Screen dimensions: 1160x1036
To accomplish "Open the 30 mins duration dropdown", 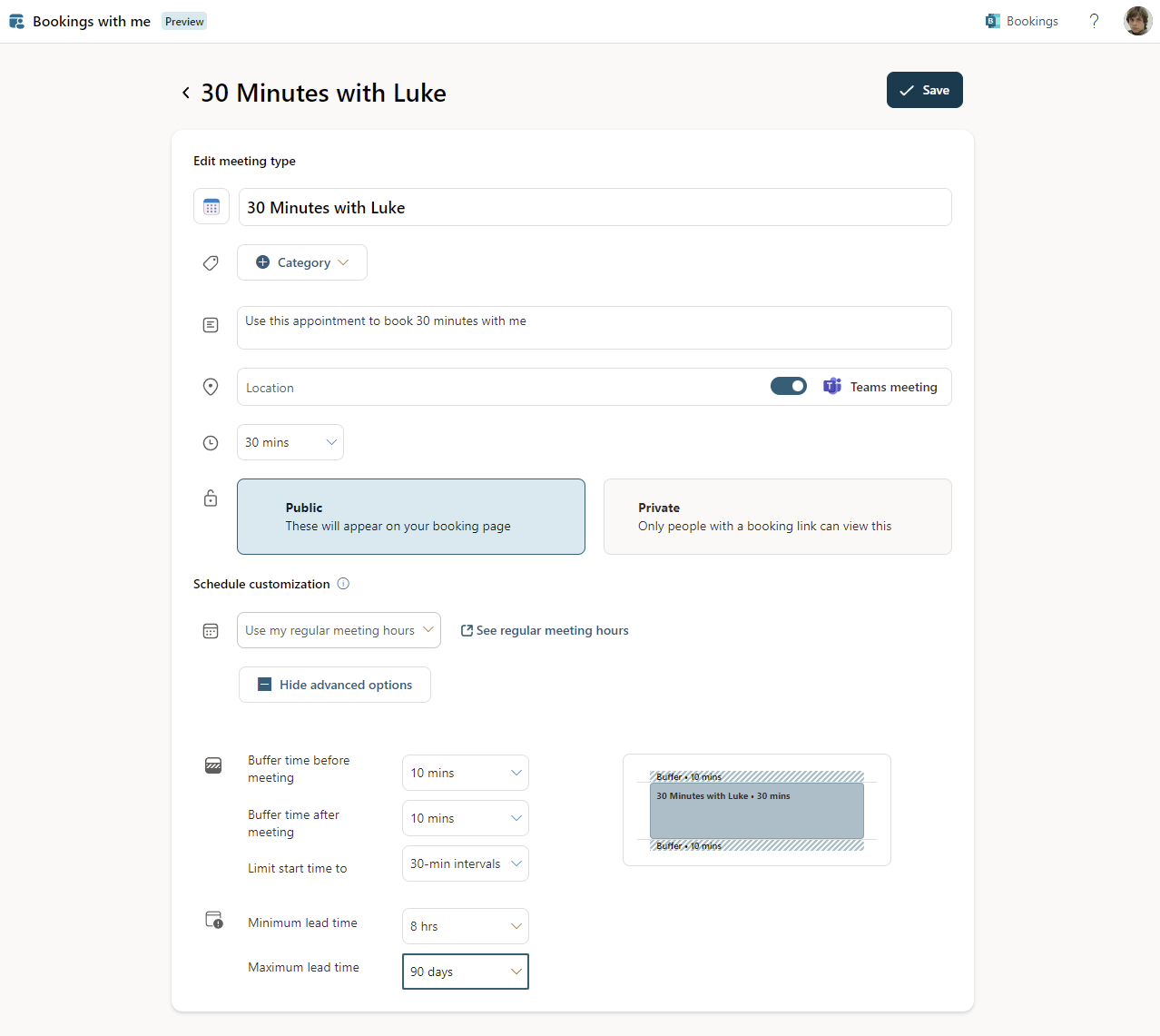I will coord(290,442).
